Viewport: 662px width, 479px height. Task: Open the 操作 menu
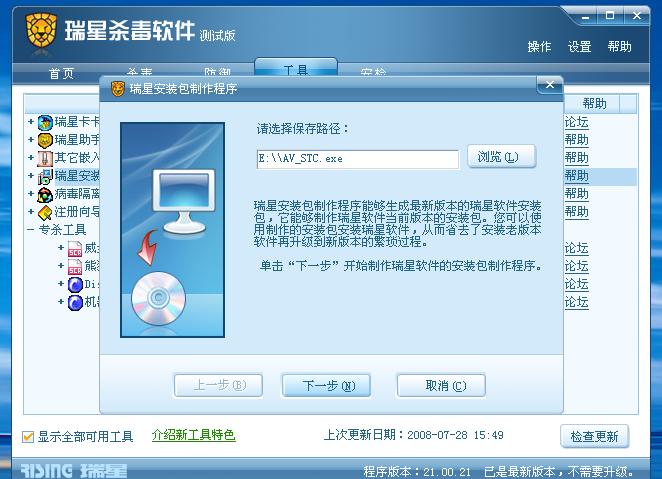pos(539,46)
